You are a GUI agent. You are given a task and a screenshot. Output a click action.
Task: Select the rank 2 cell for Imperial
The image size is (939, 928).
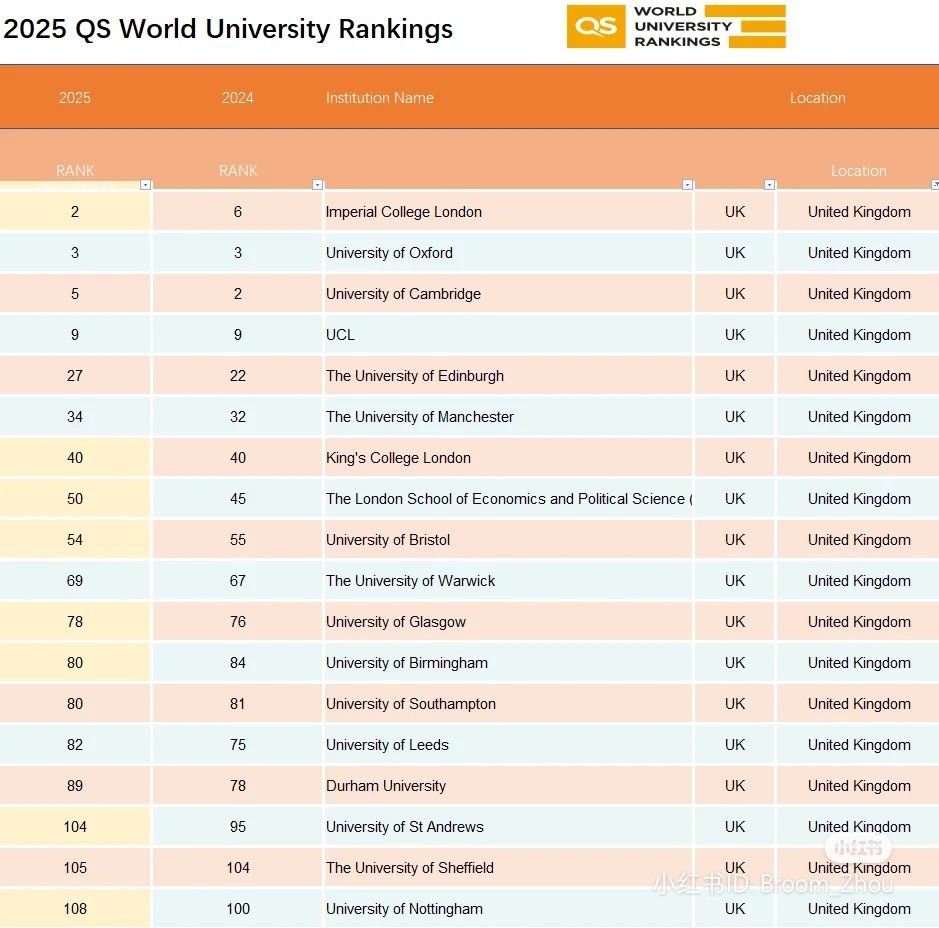point(75,211)
